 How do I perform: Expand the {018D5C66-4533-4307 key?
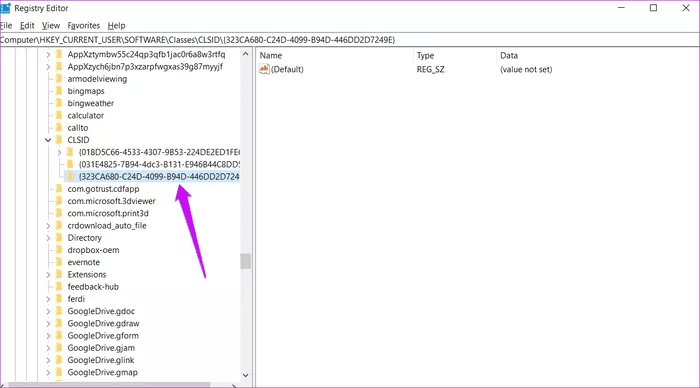coord(59,152)
